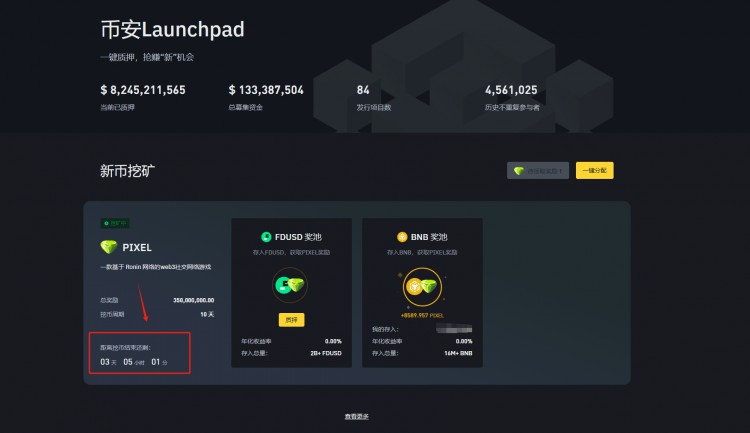This screenshot has width=750, height=433.
Task: Click the yellow 质押 button in FDUSD pool
Action: coord(291,320)
